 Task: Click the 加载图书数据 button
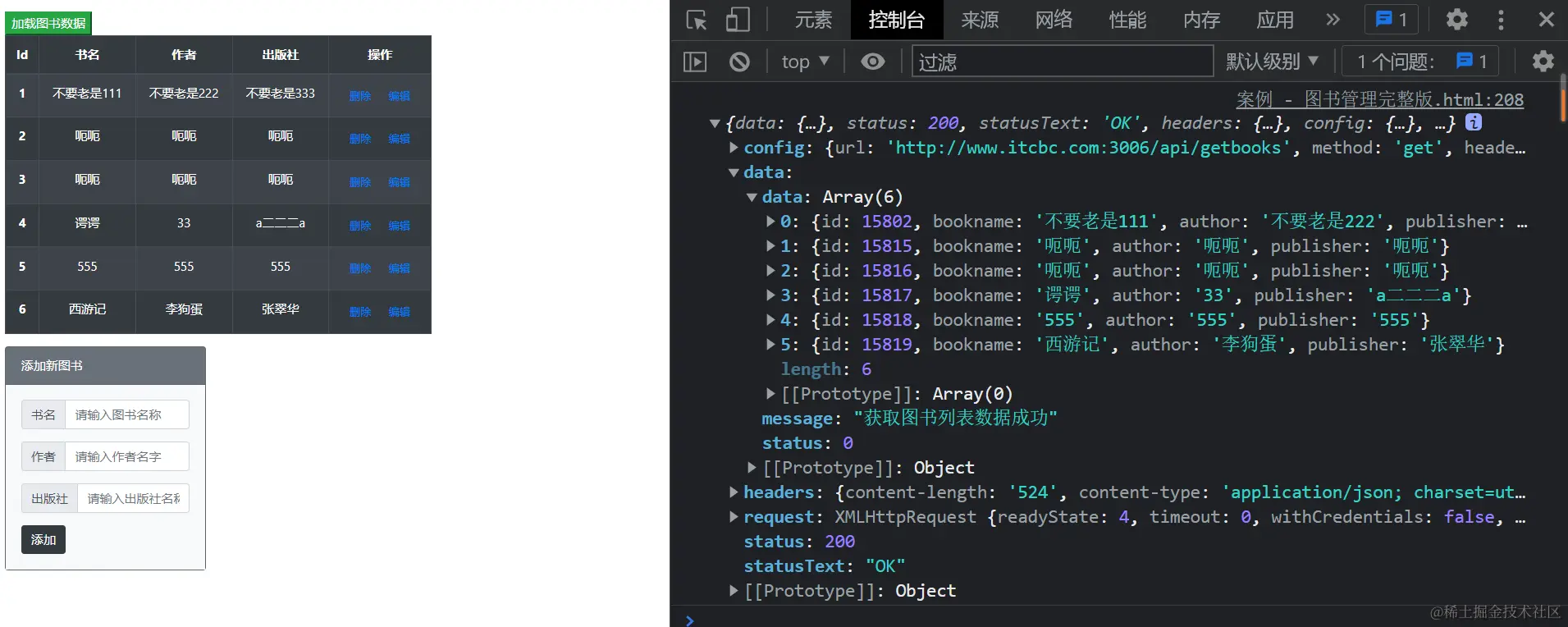48,23
